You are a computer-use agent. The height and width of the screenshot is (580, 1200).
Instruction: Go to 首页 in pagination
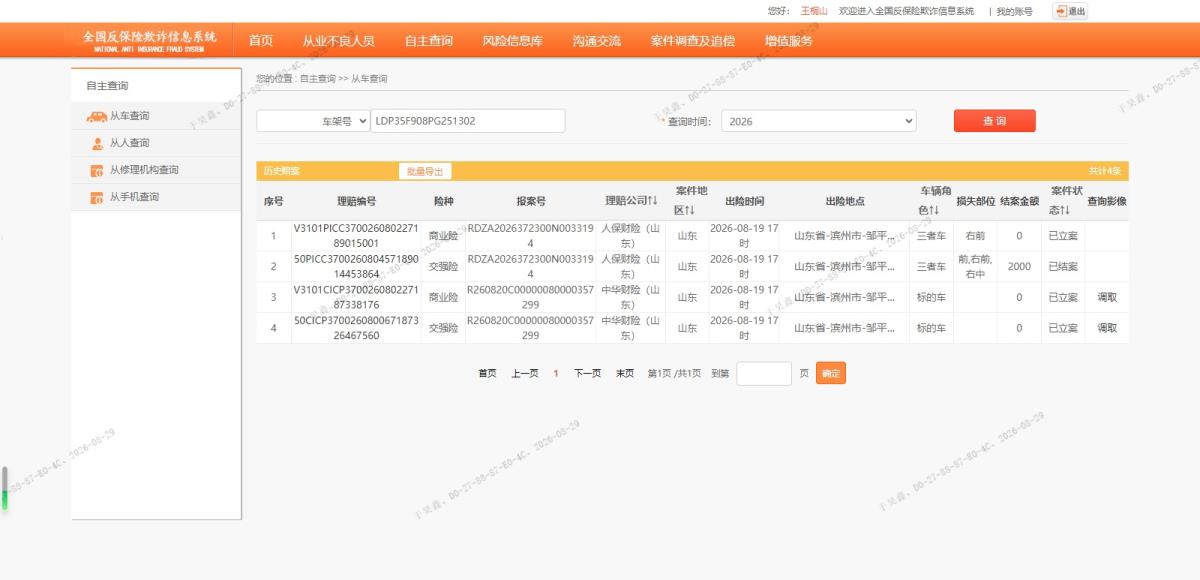[x=487, y=373]
